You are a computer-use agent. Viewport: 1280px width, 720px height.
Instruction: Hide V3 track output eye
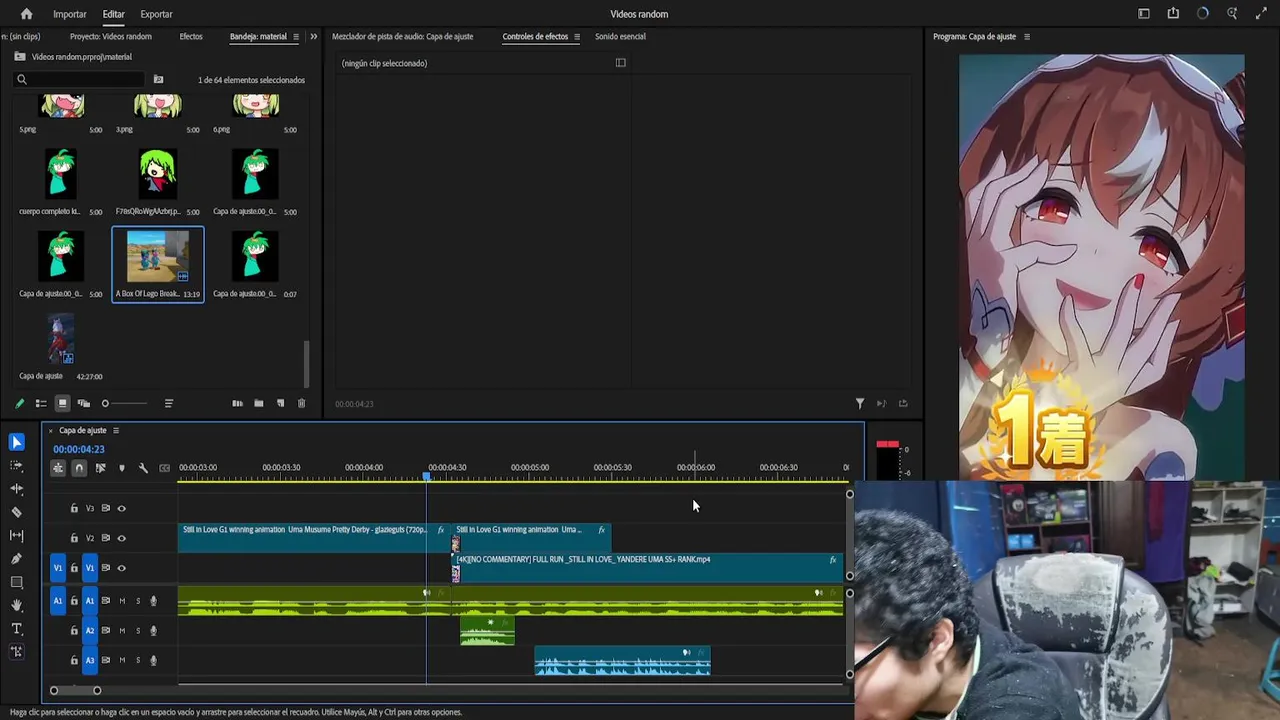[122, 508]
